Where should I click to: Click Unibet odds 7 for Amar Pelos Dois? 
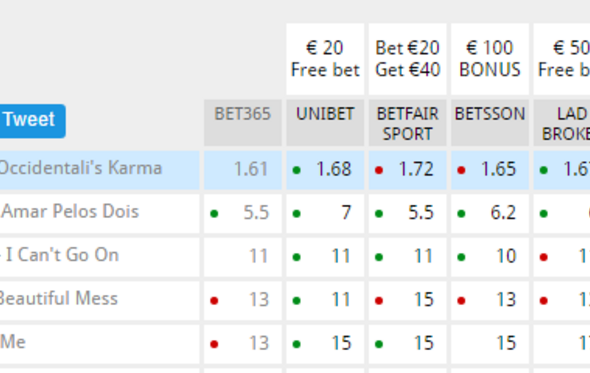pos(347,212)
